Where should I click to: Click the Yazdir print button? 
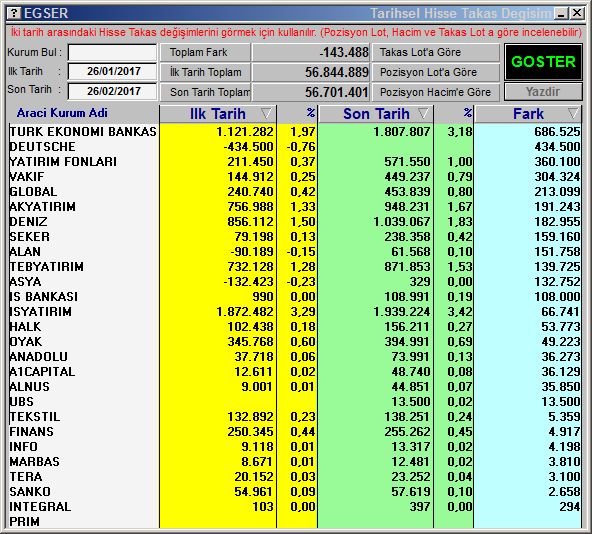(543, 92)
